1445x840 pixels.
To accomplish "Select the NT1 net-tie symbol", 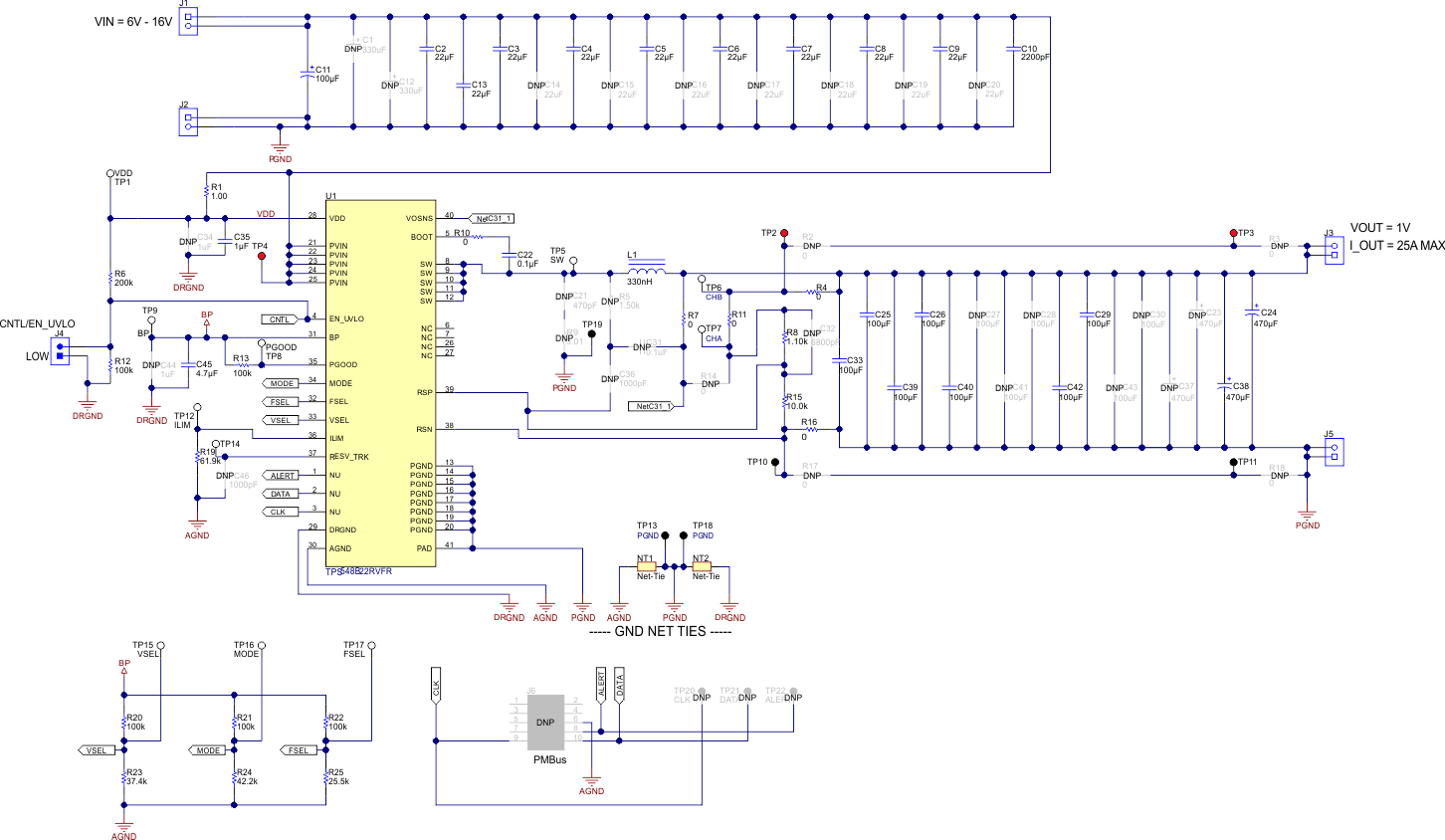I will (x=647, y=567).
